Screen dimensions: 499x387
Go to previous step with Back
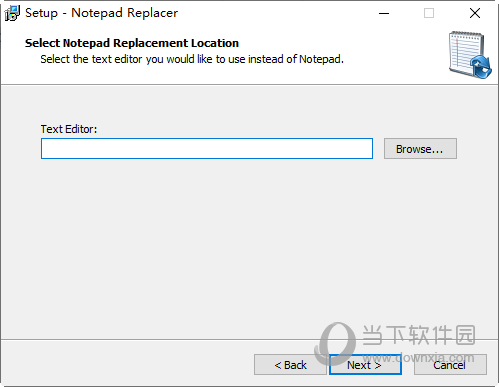pyautogui.click(x=290, y=365)
